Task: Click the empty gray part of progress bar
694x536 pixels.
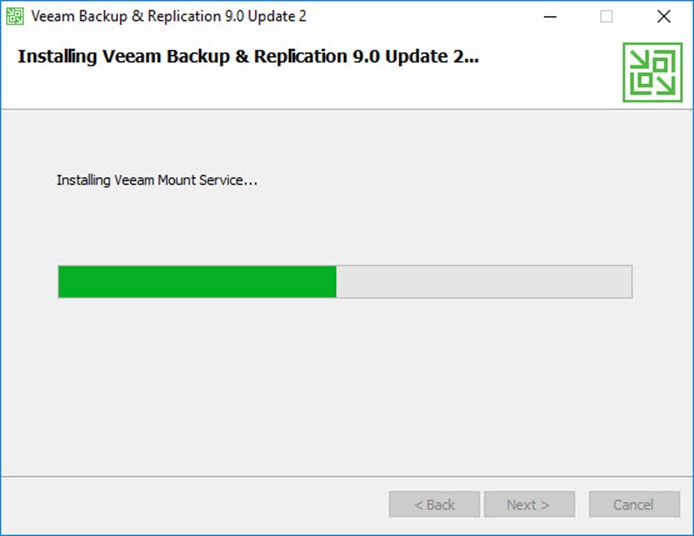Action: [x=484, y=281]
